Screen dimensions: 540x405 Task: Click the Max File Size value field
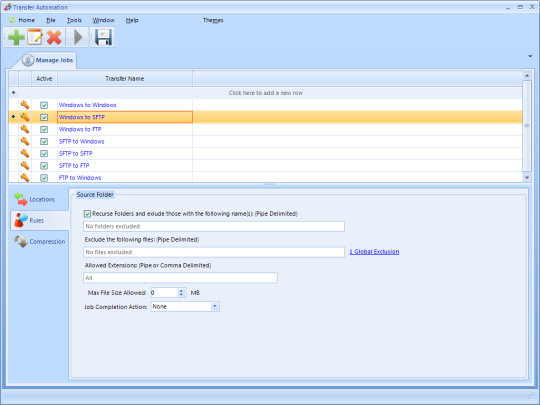tap(164, 293)
